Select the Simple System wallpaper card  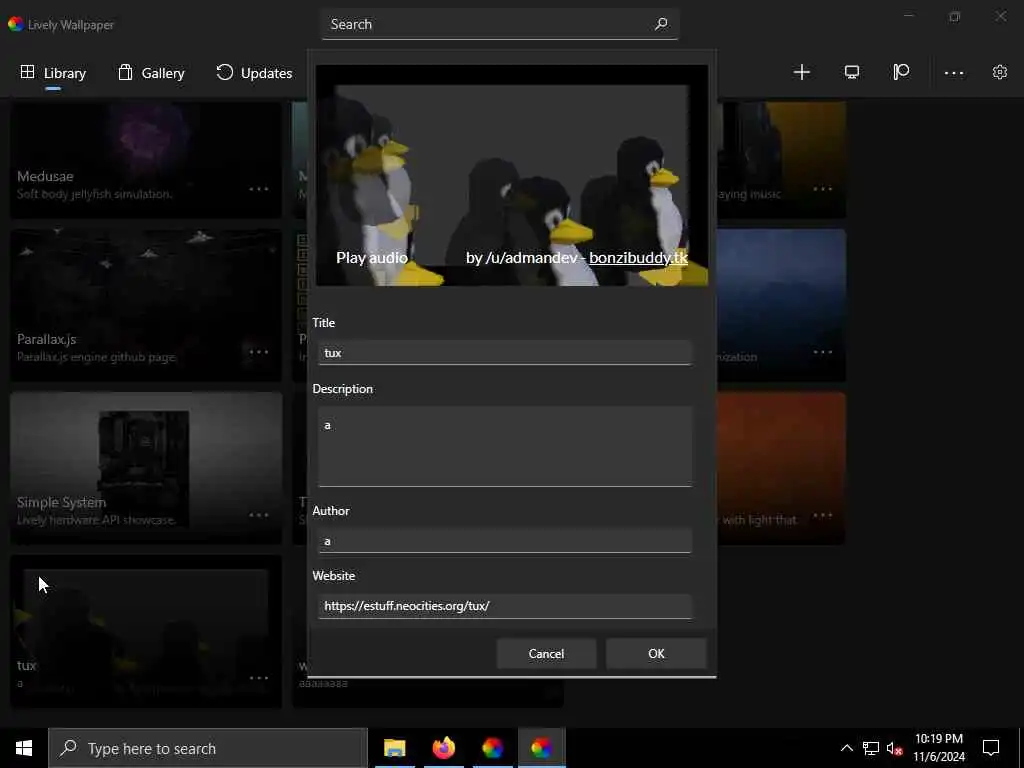[146, 468]
